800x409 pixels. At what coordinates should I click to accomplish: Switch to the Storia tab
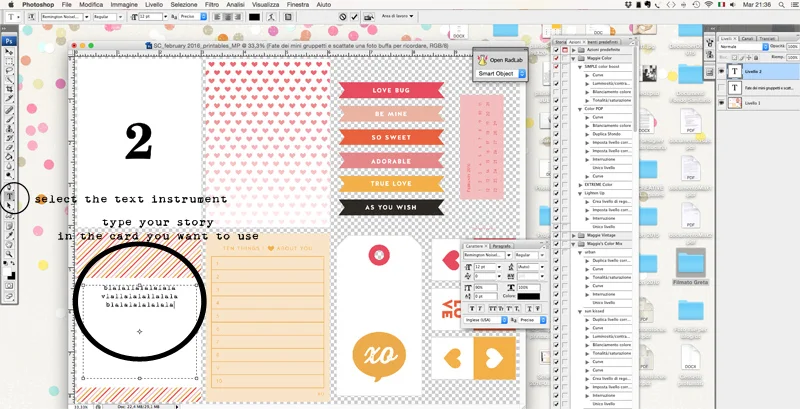560,42
